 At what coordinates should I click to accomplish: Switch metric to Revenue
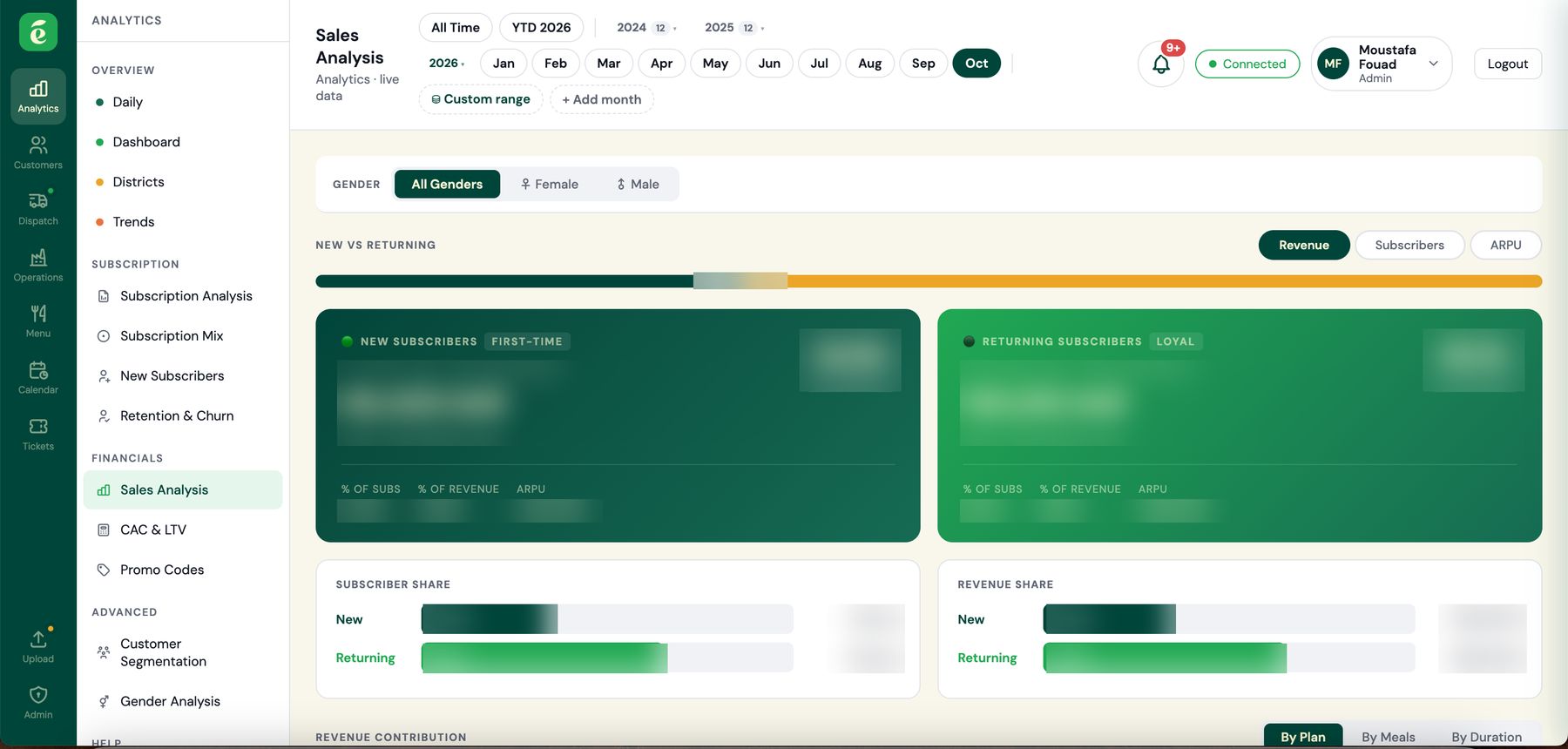1304,245
